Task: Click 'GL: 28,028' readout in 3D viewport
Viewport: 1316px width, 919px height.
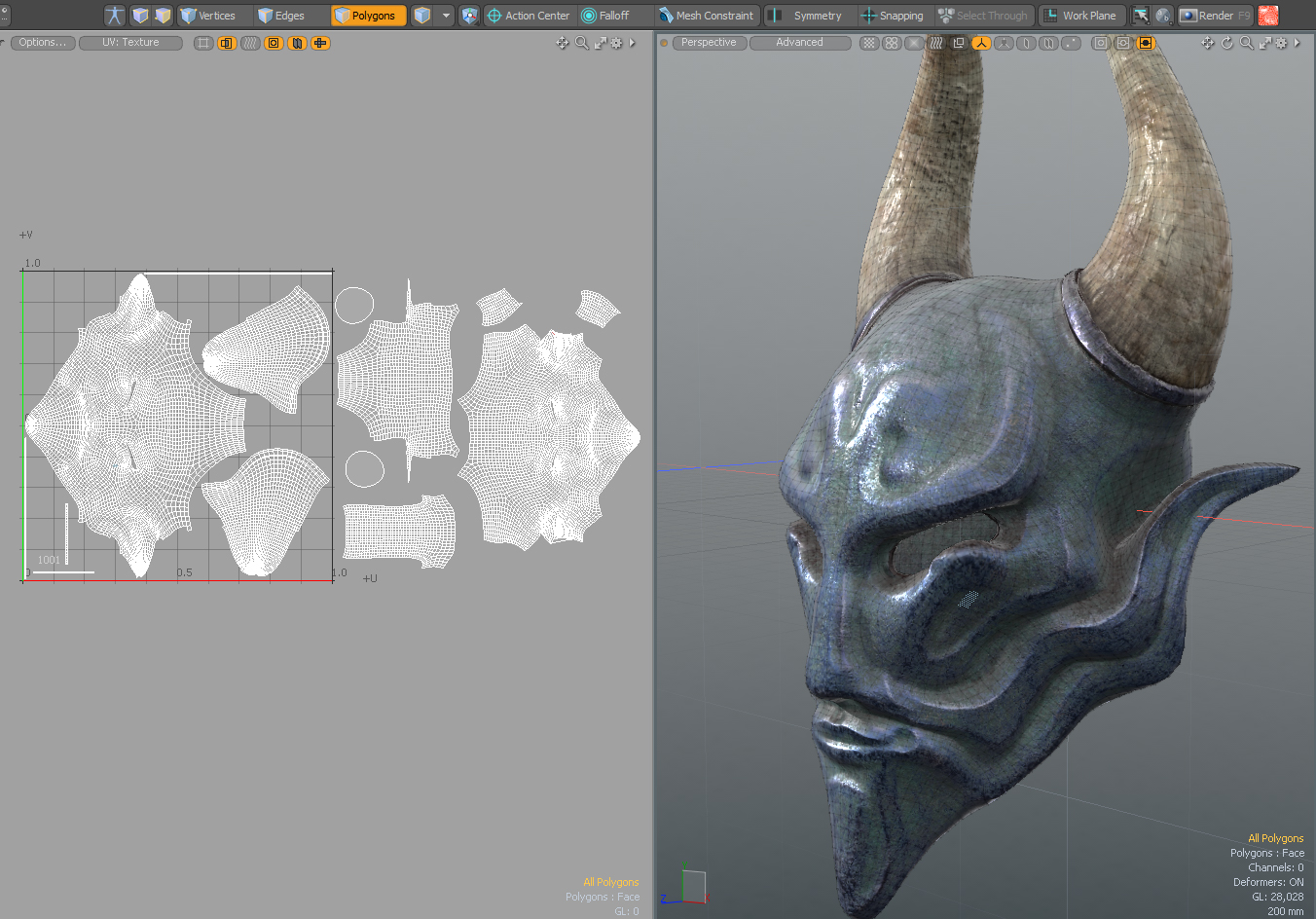Action: tap(1278, 897)
